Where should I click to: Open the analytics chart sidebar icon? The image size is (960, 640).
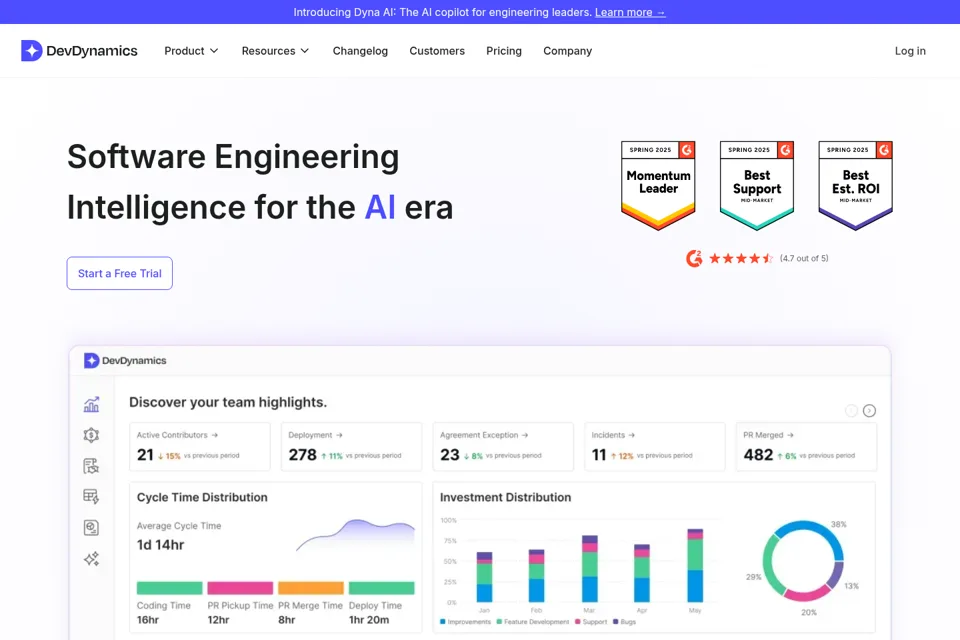click(91, 404)
